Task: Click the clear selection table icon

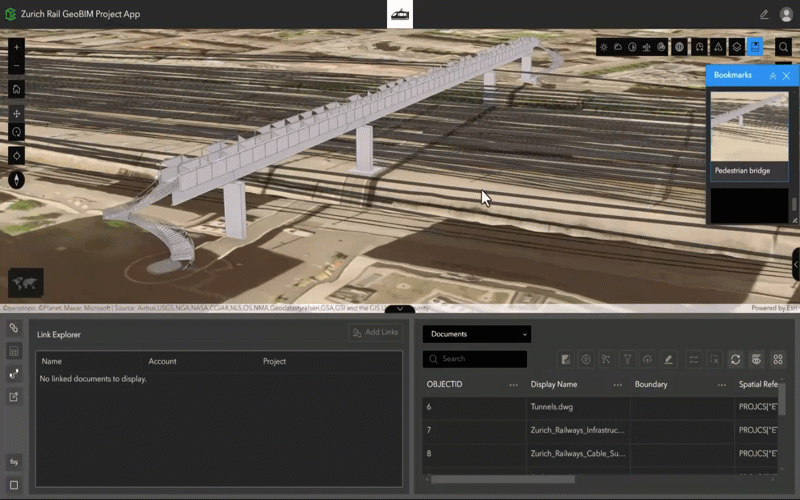Action: coord(714,360)
